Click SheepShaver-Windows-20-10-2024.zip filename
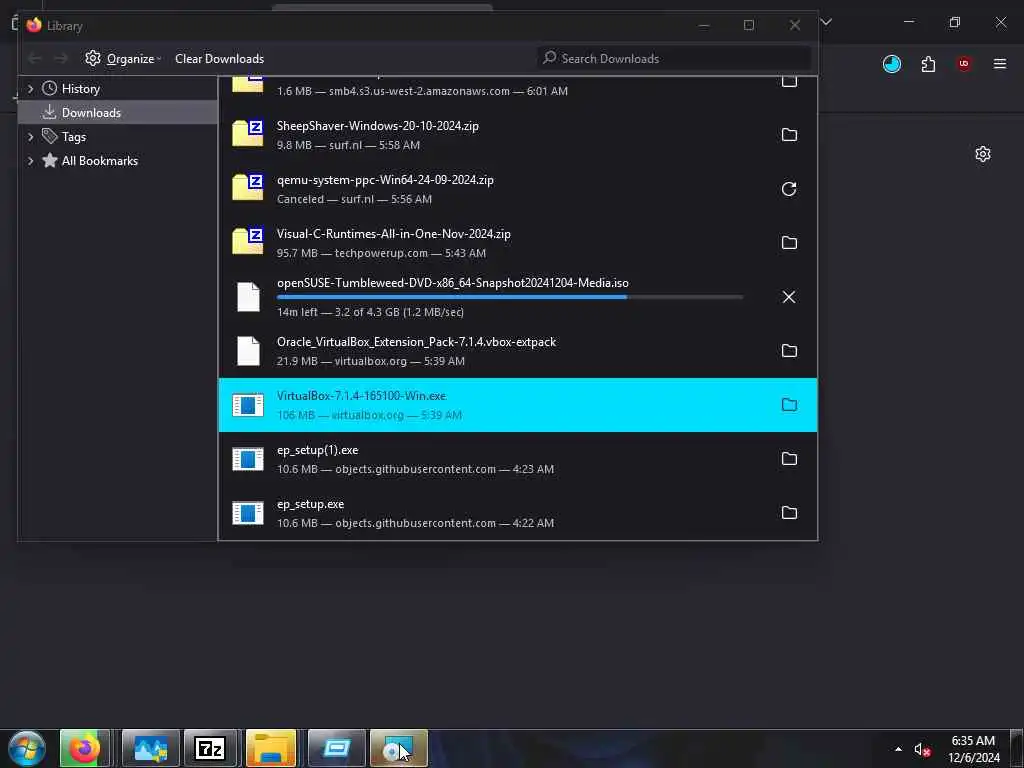 [x=377, y=126]
